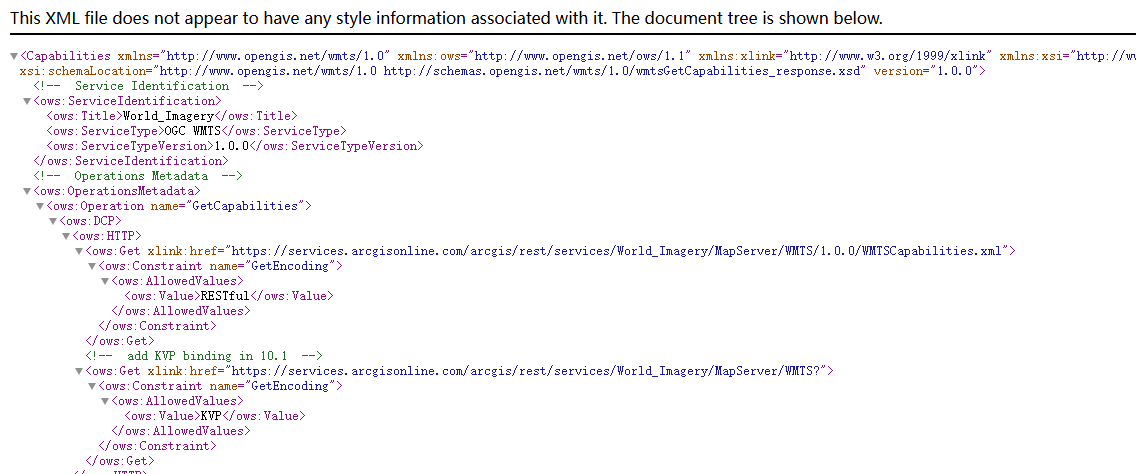Click the 'add KVP binding in 10.1' comment

204,356
